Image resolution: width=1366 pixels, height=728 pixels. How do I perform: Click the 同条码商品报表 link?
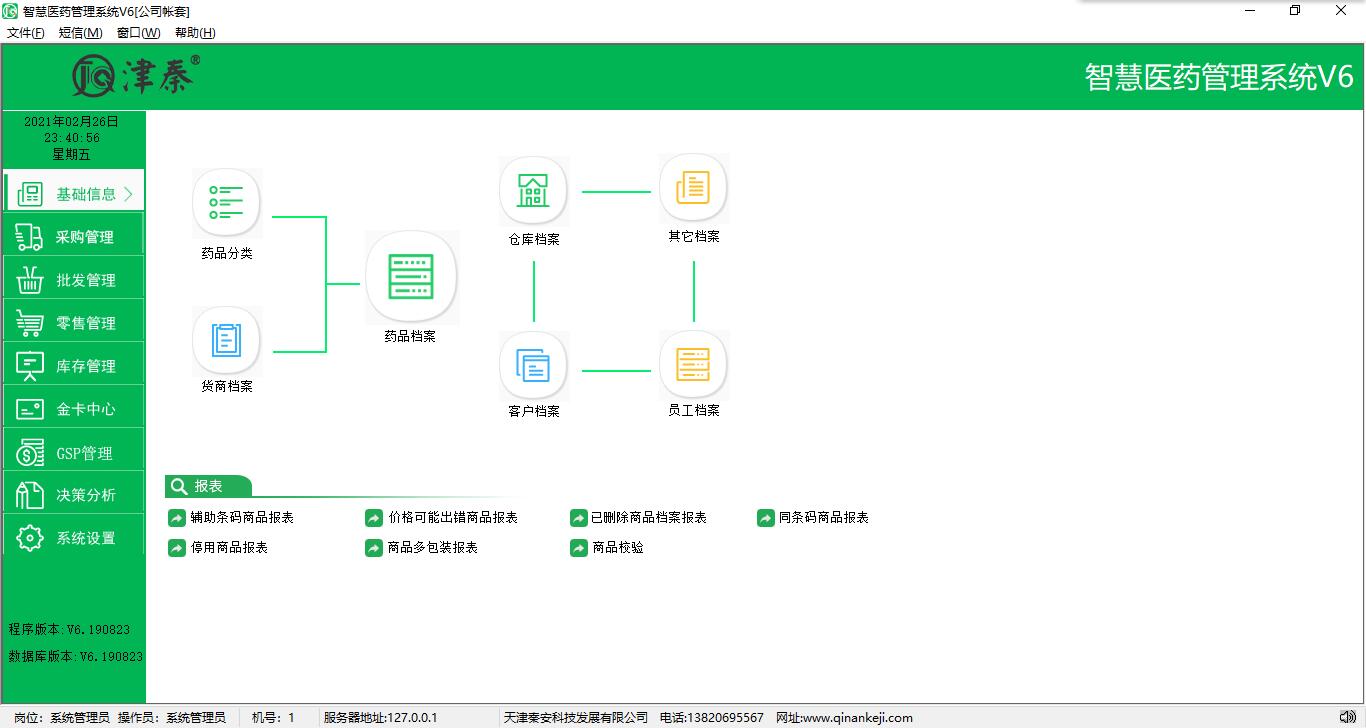(x=823, y=518)
